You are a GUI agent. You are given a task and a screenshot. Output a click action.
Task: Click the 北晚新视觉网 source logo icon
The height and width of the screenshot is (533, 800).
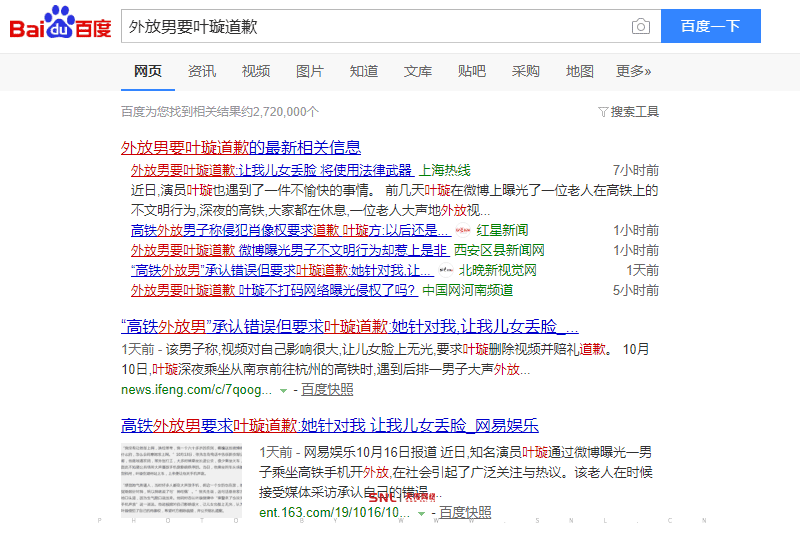point(446,270)
